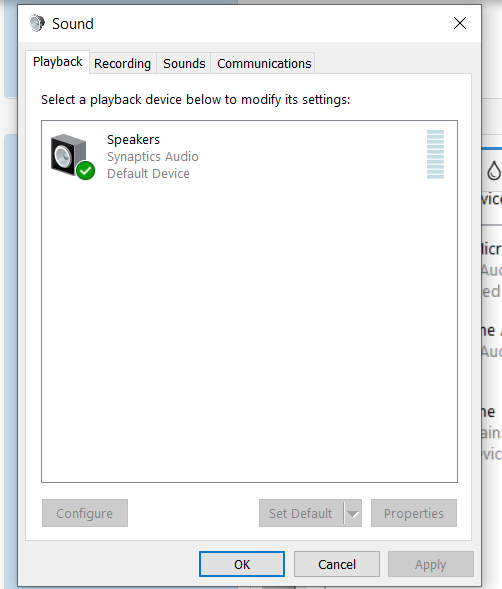
Task: Click the Set Default button
Action: (301, 513)
